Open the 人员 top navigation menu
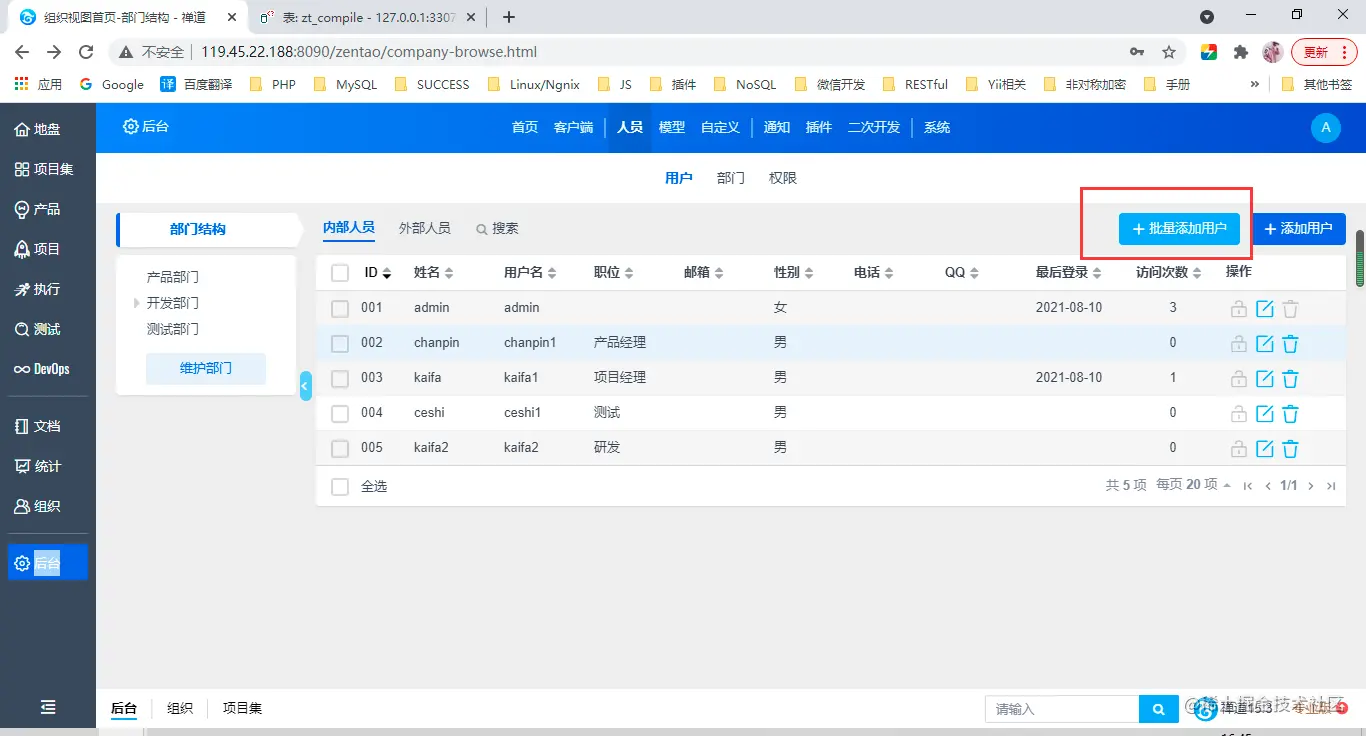1366x736 pixels. pyautogui.click(x=630, y=128)
